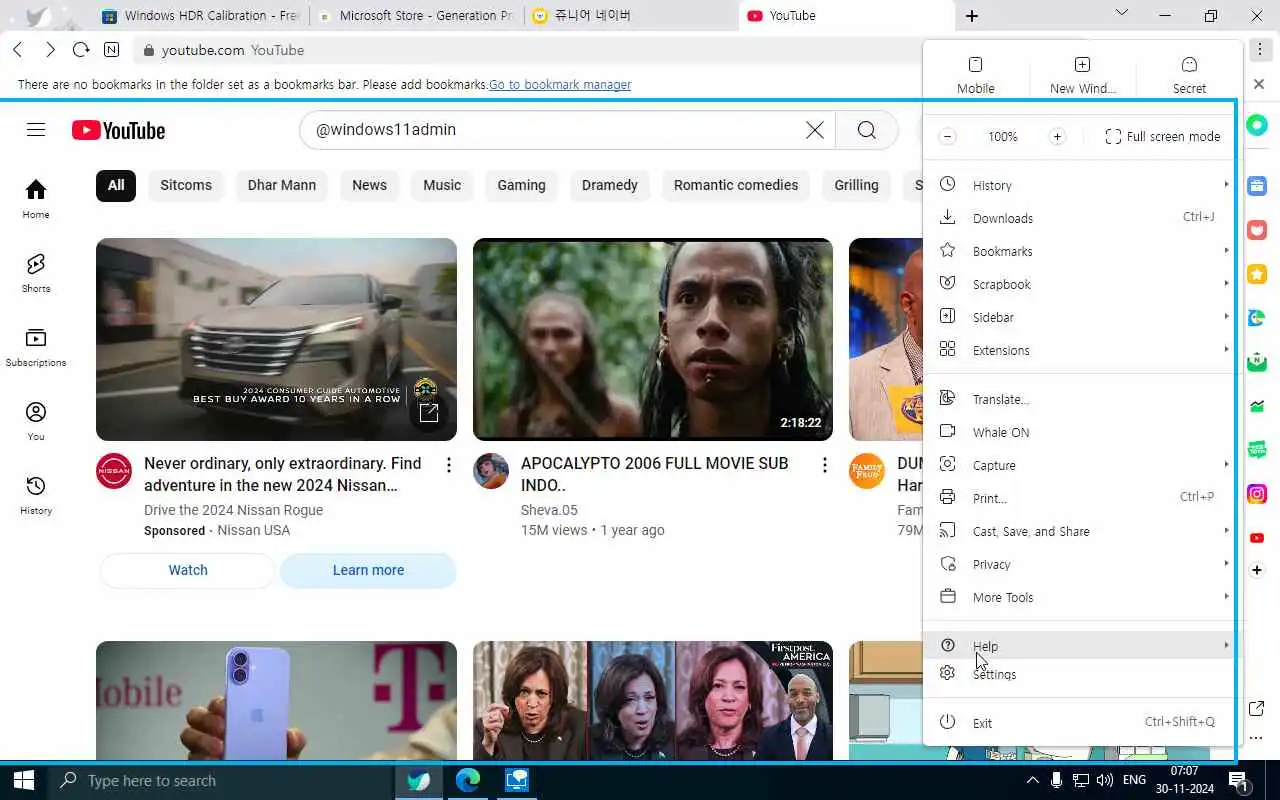Open YouTube History in left rail

pyautogui.click(x=36, y=494)
